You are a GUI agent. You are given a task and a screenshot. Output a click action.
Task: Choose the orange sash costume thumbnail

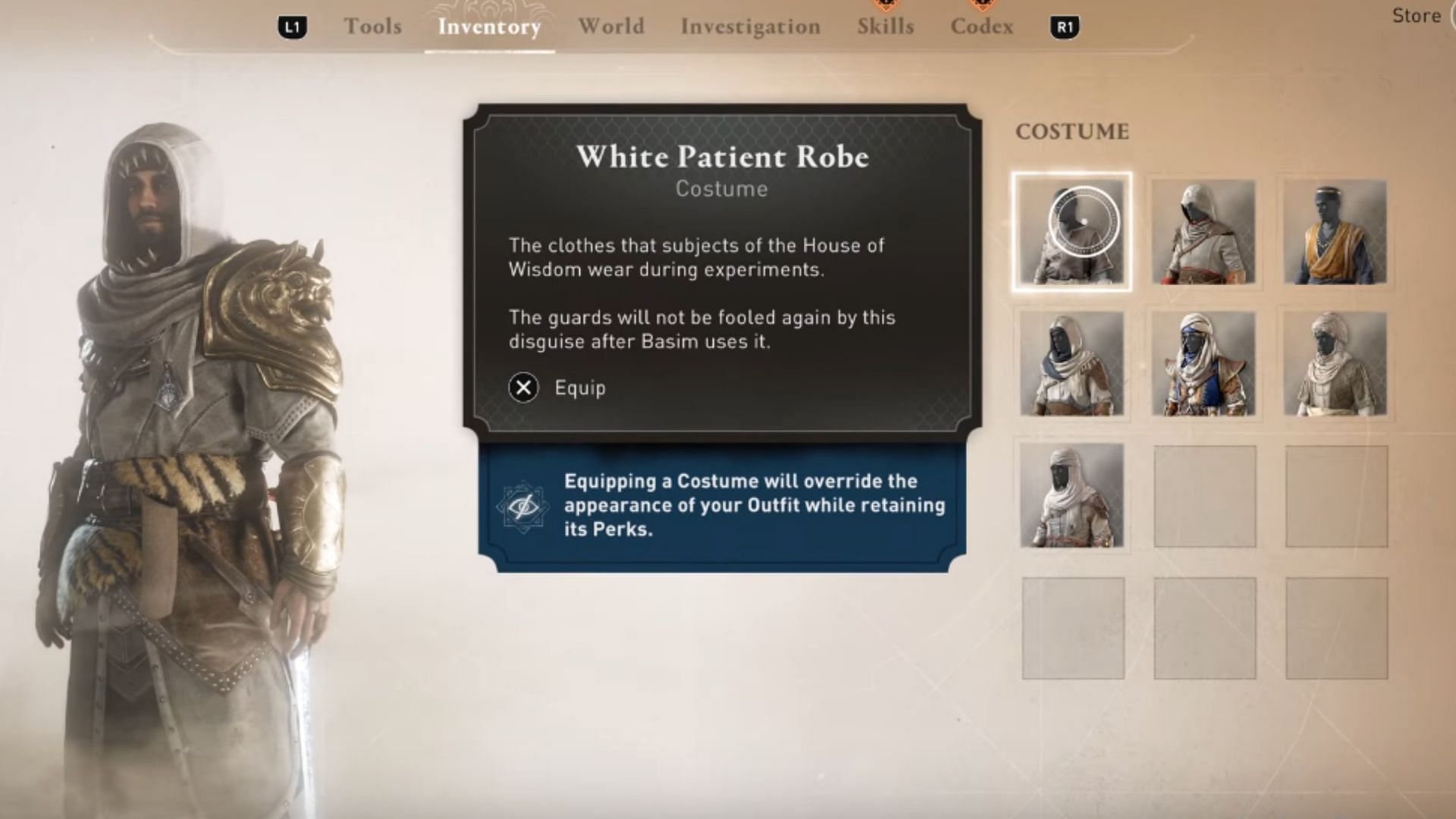(x=1335, y=232)
